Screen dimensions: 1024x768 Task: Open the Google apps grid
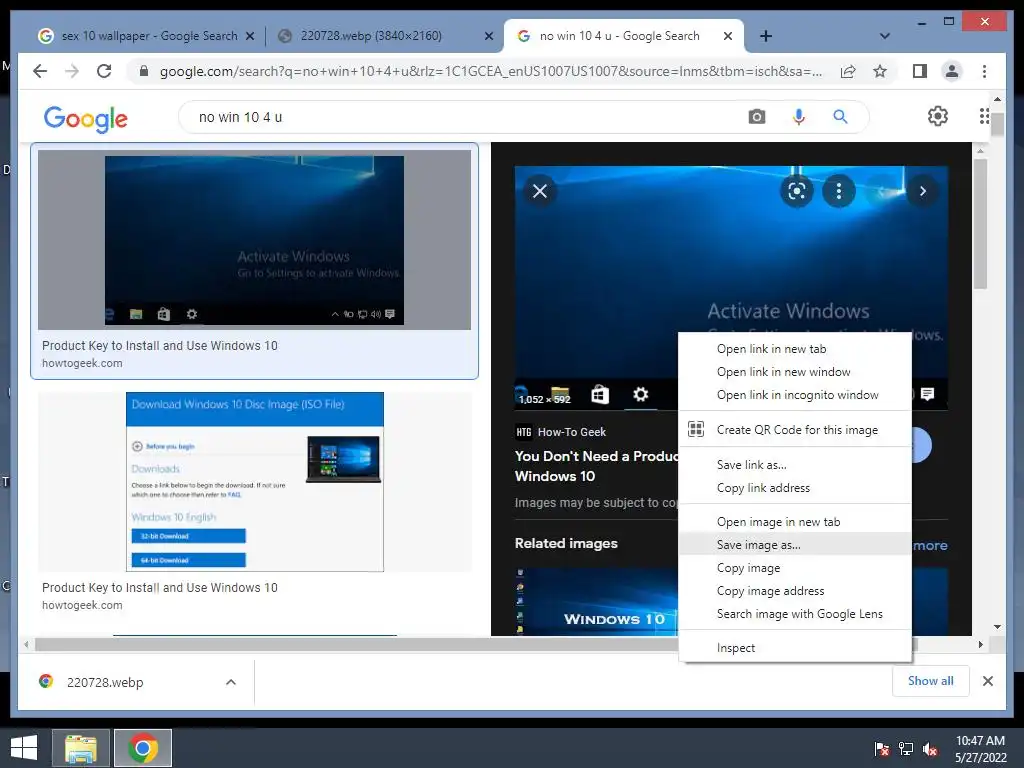[984, 116]
